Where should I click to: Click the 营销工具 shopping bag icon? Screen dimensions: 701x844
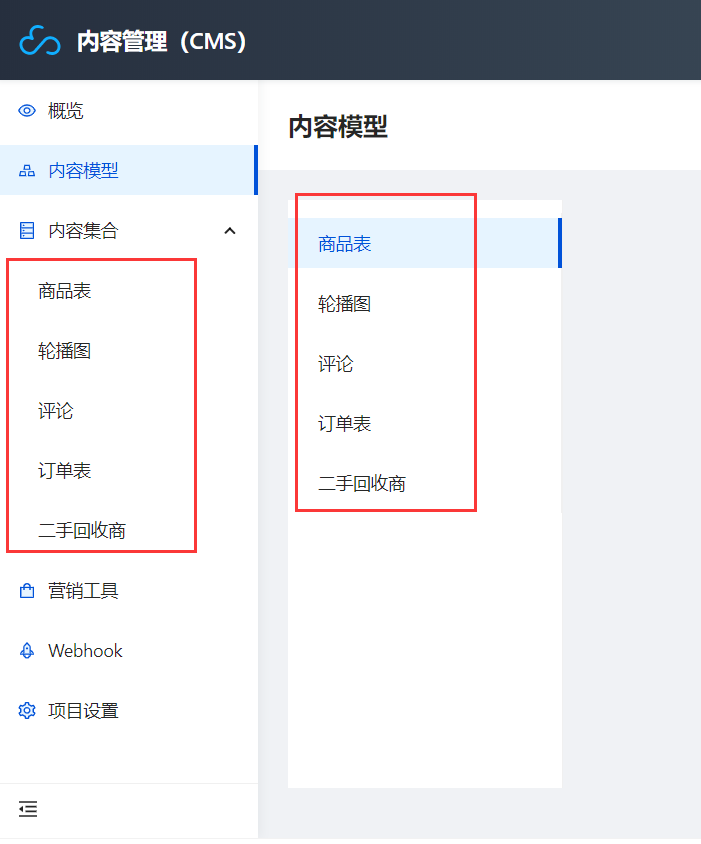27,590
